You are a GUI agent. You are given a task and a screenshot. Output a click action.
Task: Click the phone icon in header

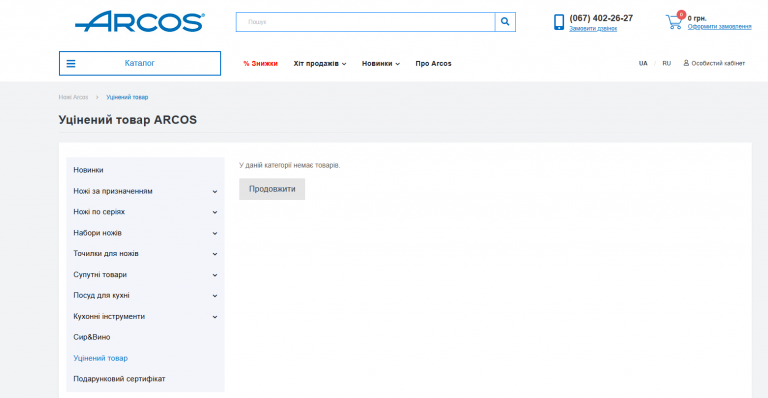coord(559,22)
